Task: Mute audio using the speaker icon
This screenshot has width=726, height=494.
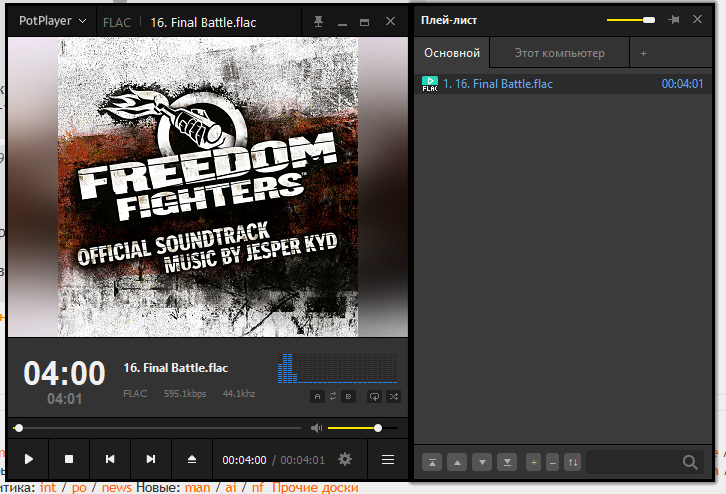Action: pos(317,428)
